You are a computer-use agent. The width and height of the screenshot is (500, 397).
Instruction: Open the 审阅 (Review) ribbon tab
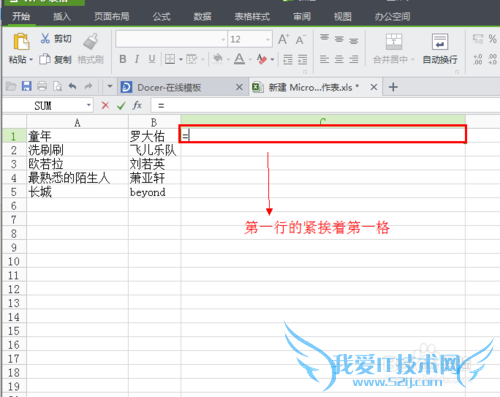pyautogui.click(x=302, y=16)
